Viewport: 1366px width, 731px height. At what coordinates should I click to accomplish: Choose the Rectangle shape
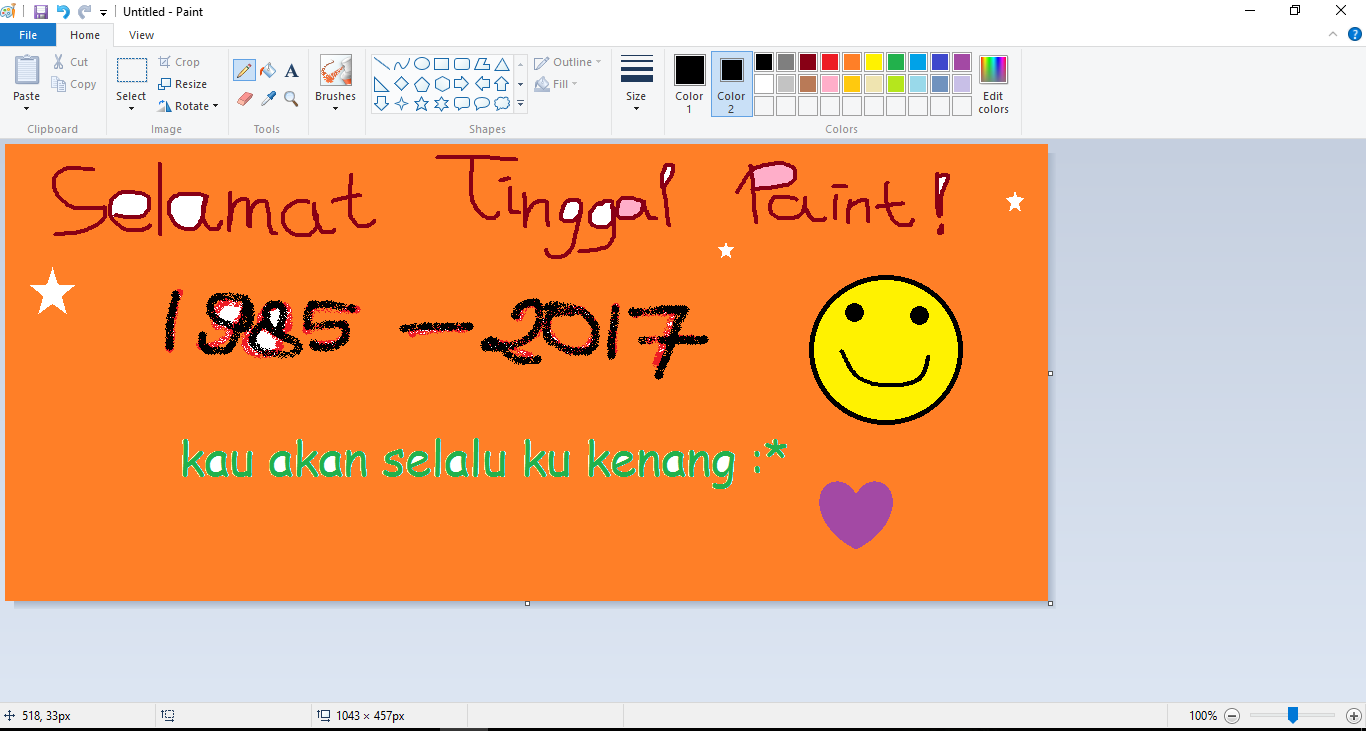441,64
